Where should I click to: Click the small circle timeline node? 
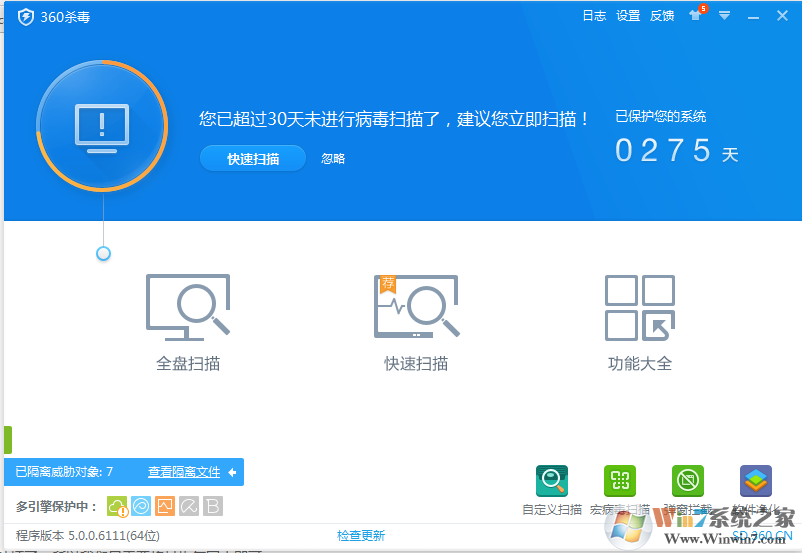coord(103,253)
